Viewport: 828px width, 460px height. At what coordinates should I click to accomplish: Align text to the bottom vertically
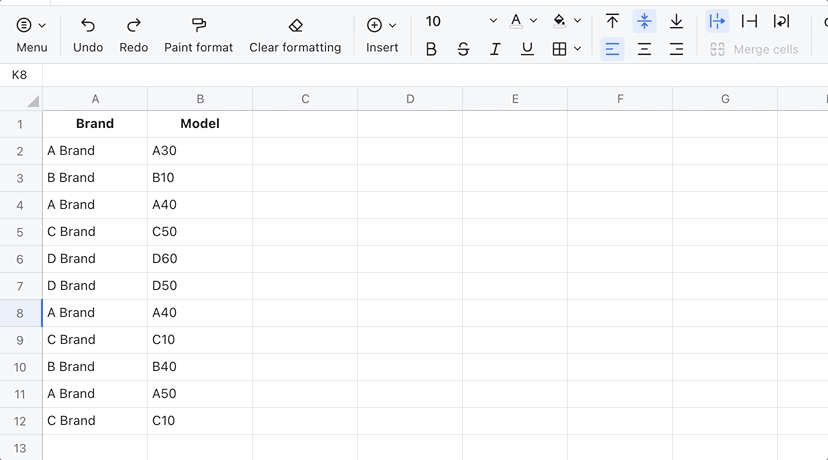click(676, 21)
